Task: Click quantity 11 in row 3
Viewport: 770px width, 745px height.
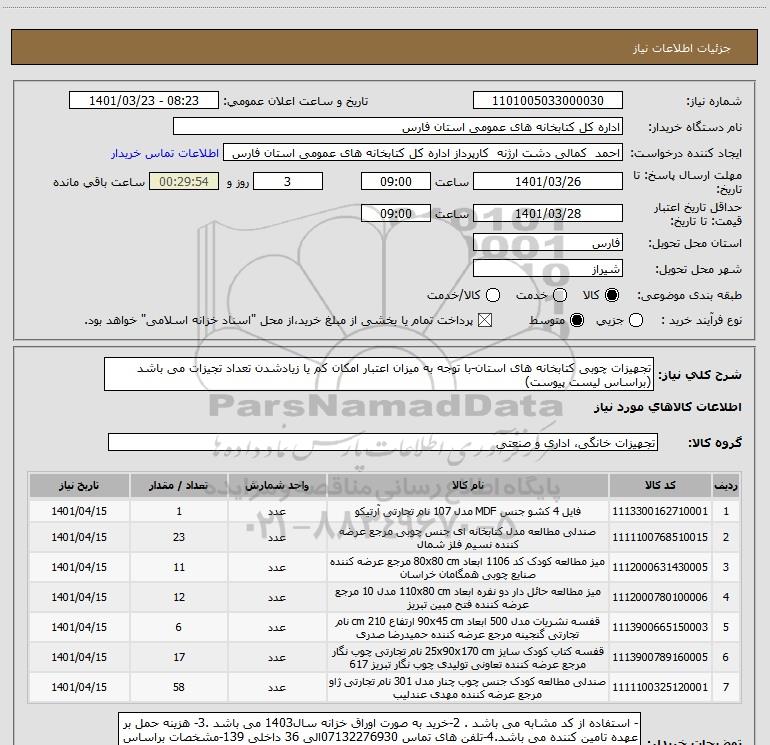Action: pos(179,567)
